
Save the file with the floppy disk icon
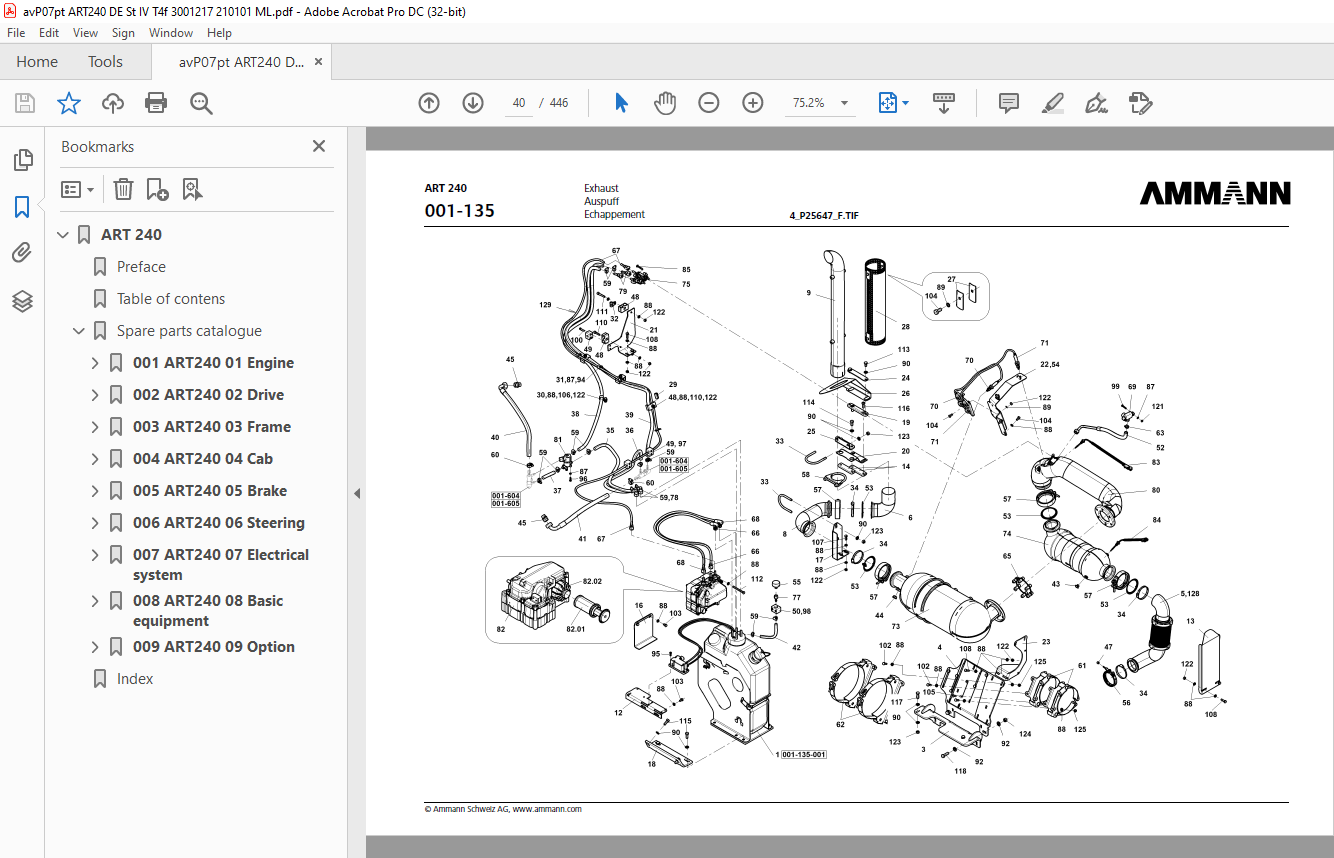coord(25,103)
